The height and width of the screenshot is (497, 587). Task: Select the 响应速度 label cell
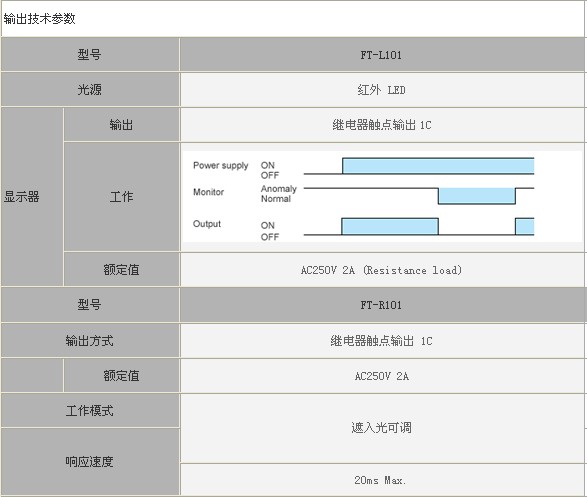pyautogui.click(x=90, y=462)
